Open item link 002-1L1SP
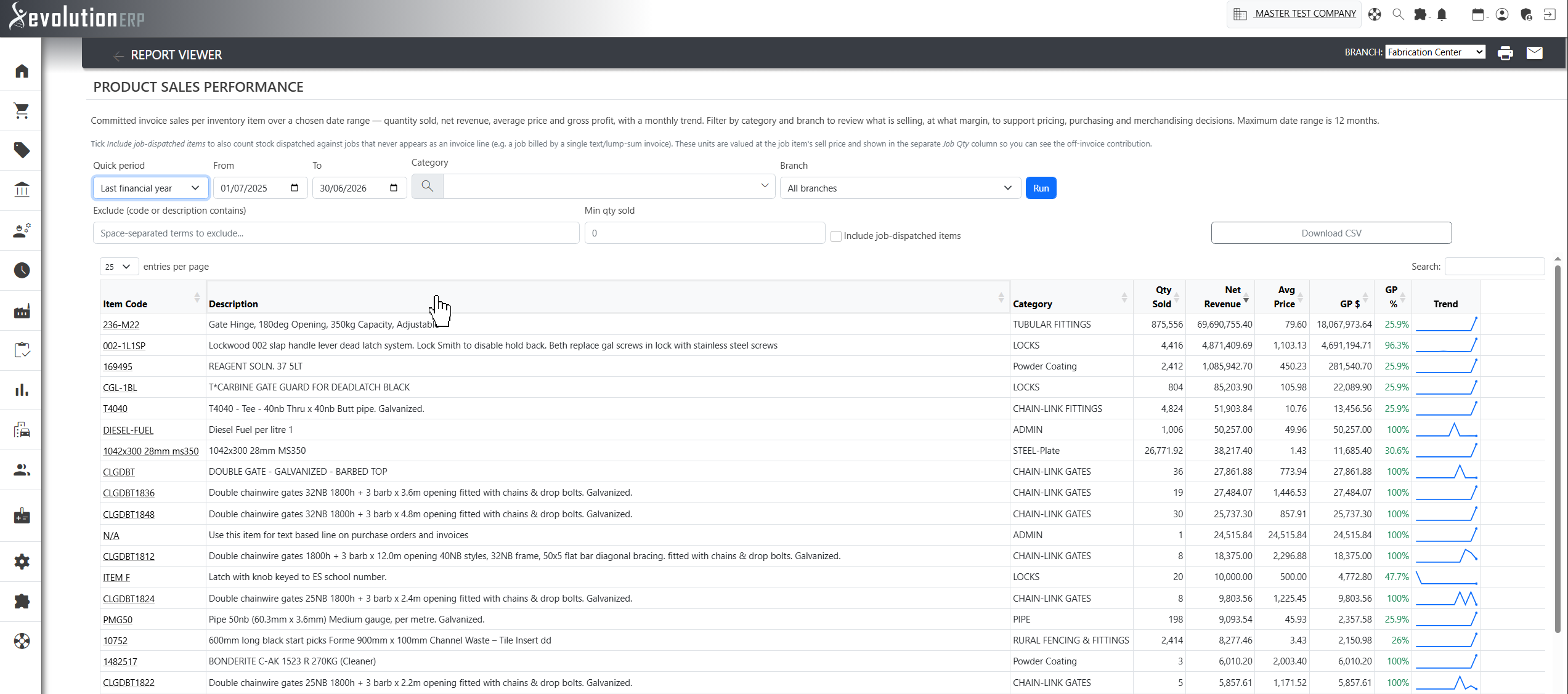1568x694 pixels. click(x=124, y=346)
